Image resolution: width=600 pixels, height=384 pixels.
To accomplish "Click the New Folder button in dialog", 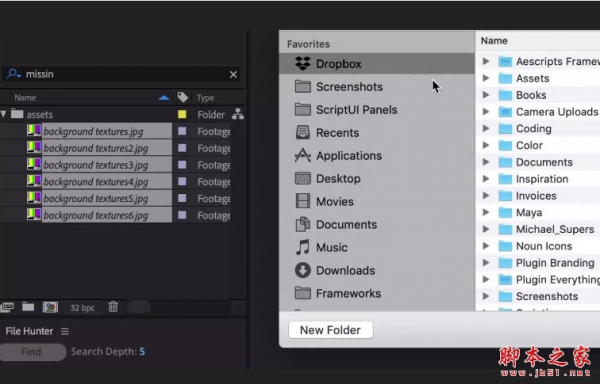I will point(331,330).
